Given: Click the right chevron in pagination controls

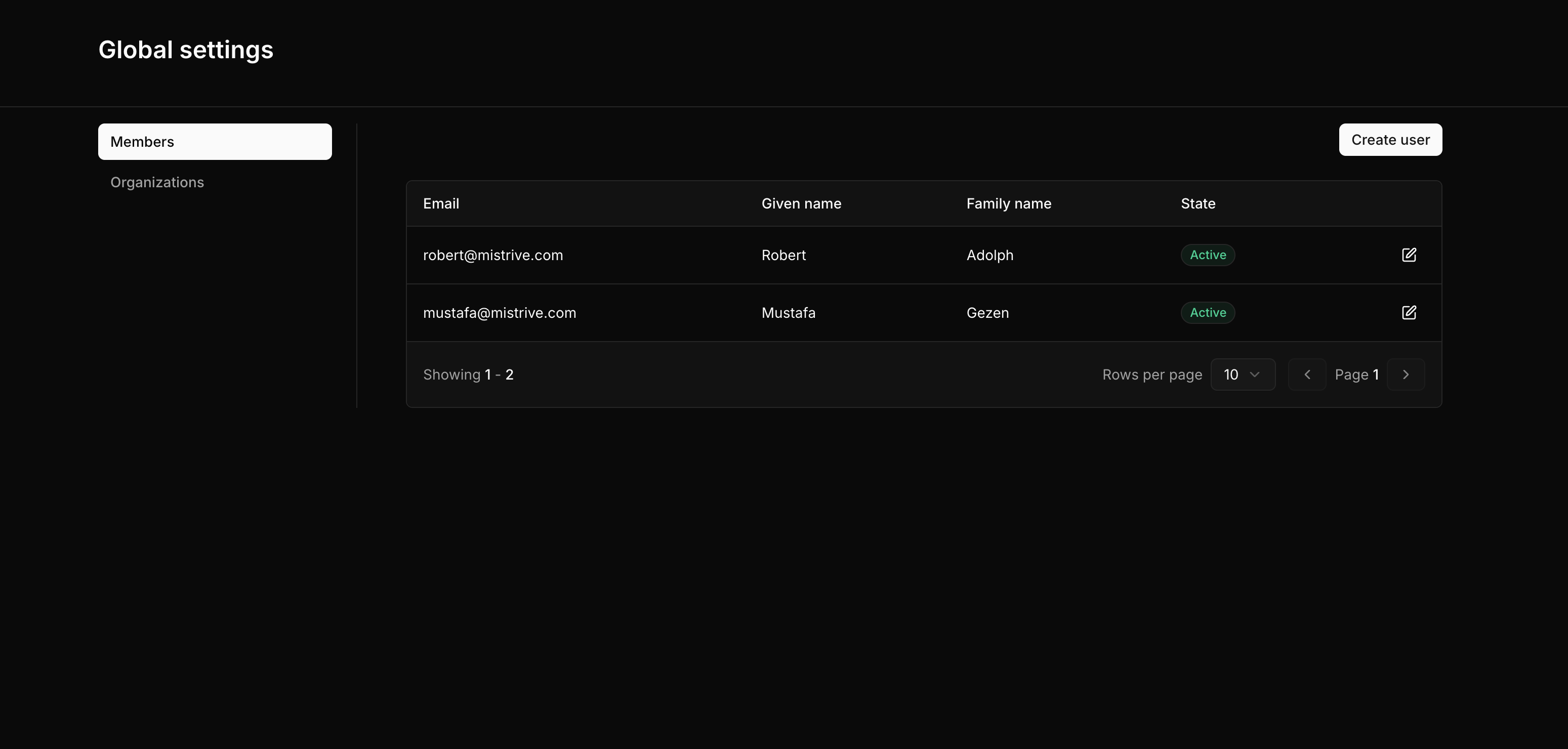Looking at the screenshot, I should click(1406, 374).
